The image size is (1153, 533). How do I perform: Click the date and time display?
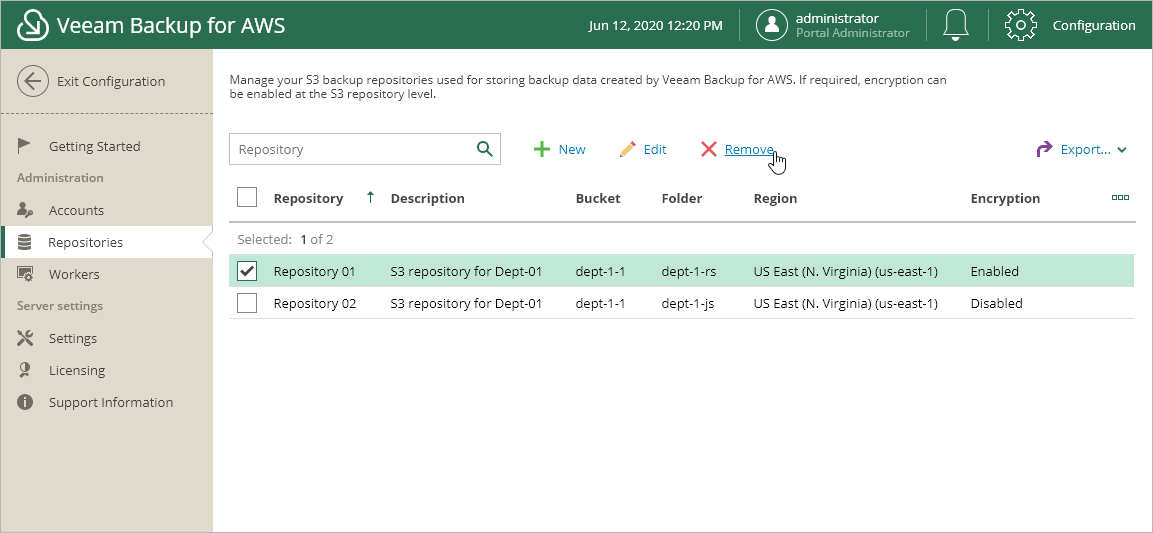tap(656, 26)
